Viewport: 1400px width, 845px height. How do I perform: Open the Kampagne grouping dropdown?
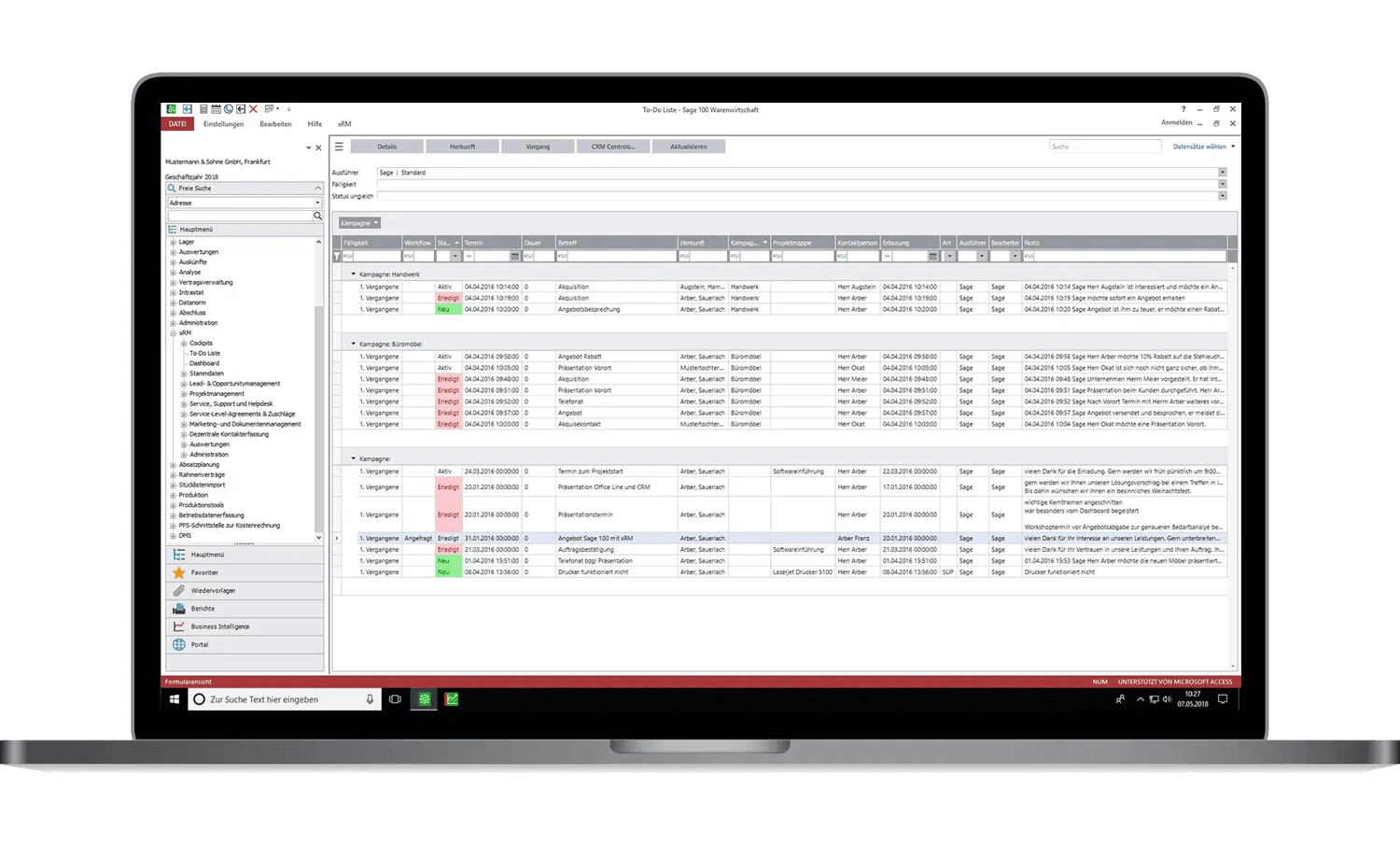[x=359, y=223]
